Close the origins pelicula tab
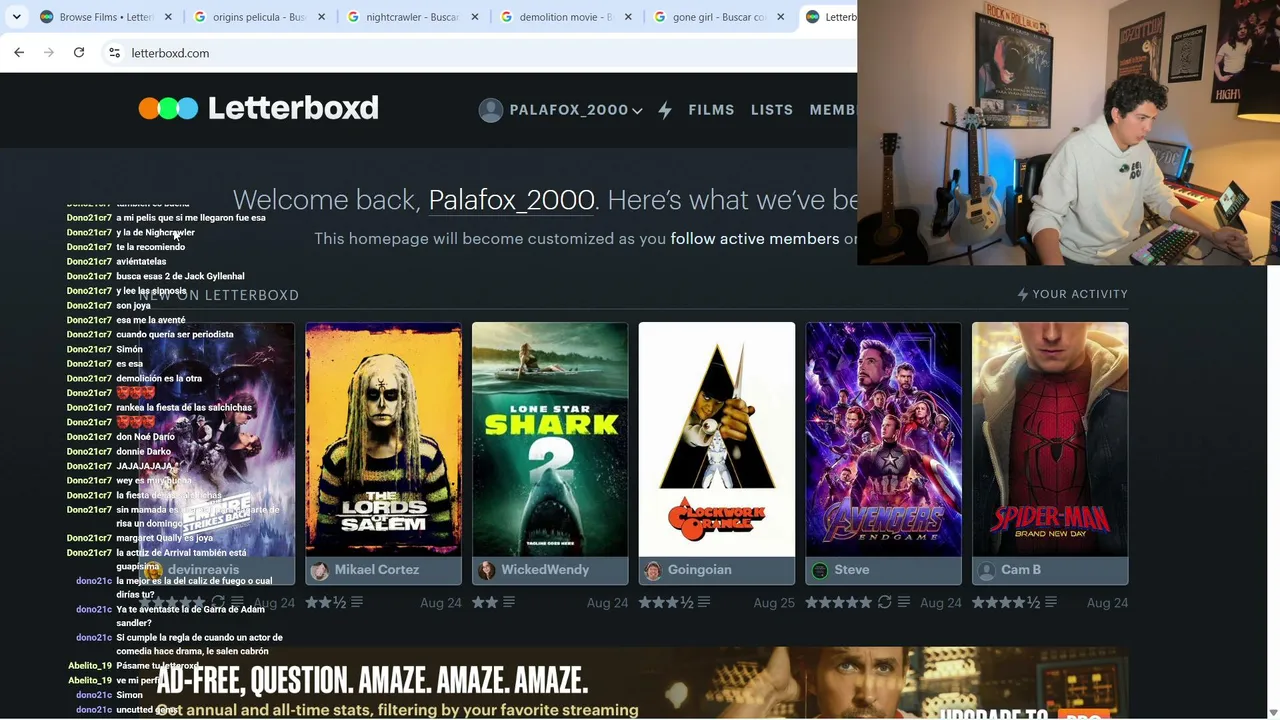Screen dimensions: 1280x720 [x=321, y=17]
